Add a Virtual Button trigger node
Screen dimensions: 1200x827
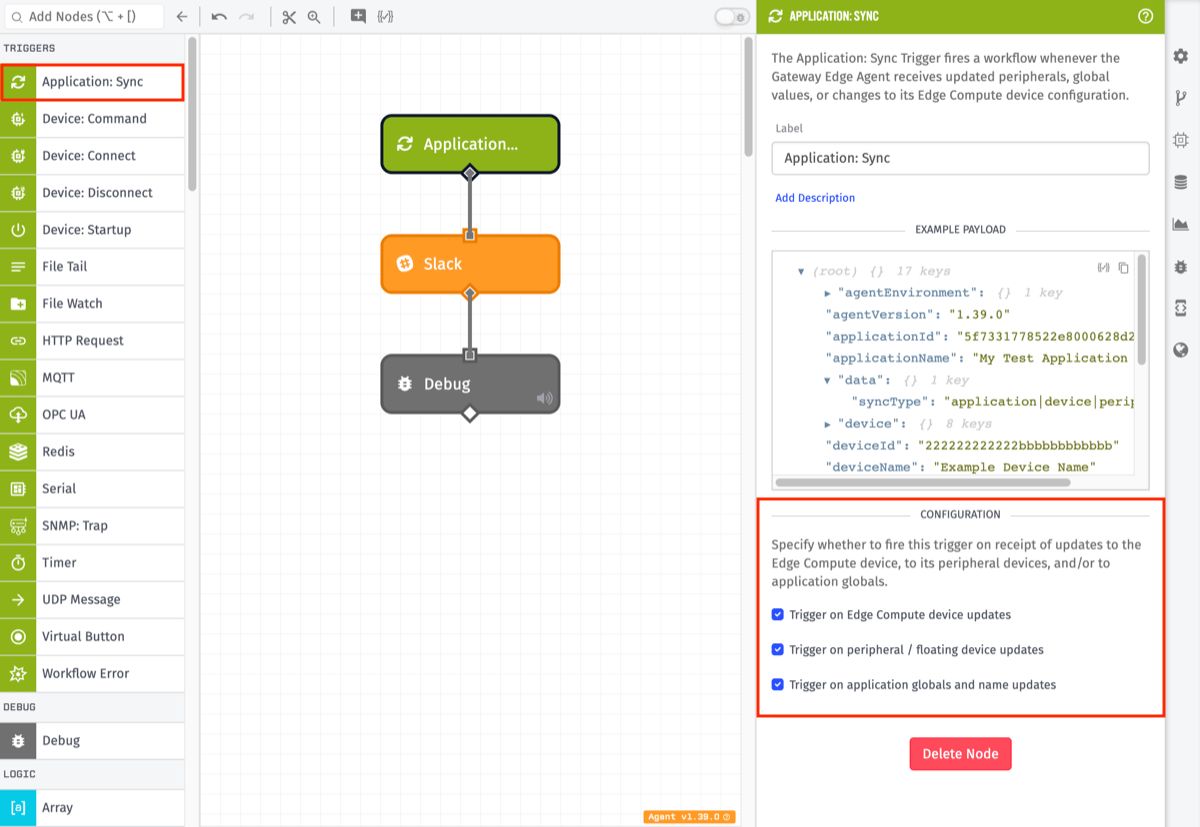(92, 637)
